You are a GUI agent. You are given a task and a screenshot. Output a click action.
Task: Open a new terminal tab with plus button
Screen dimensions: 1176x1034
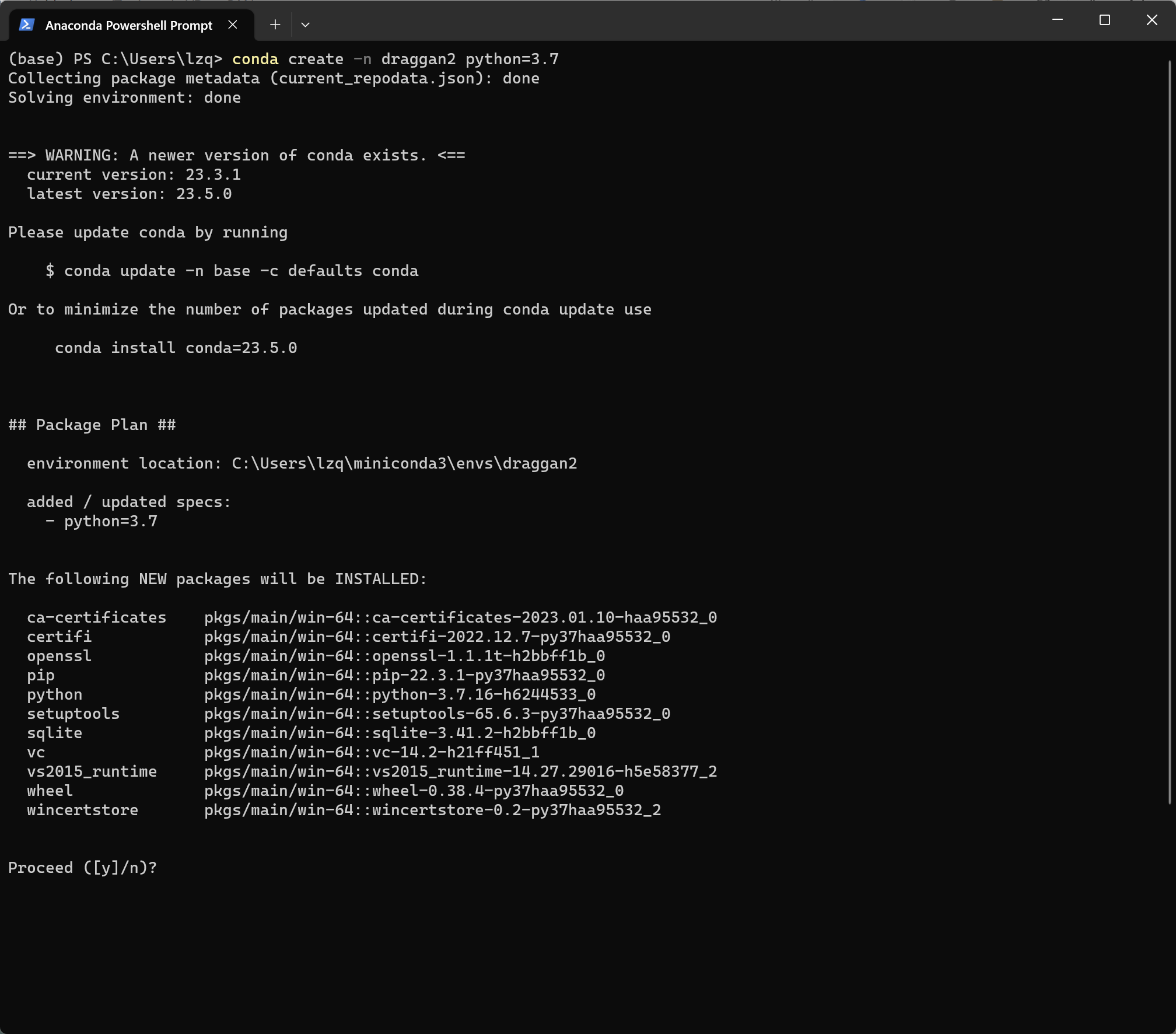click(x=275, y=25)
